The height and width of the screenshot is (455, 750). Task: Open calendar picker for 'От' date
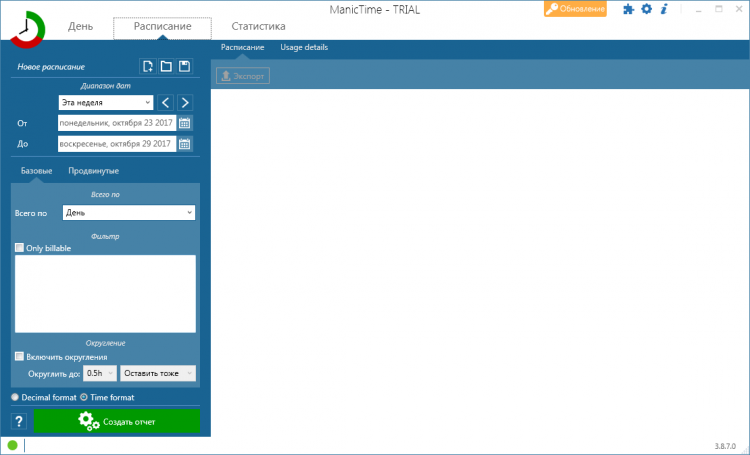point(185,123)
